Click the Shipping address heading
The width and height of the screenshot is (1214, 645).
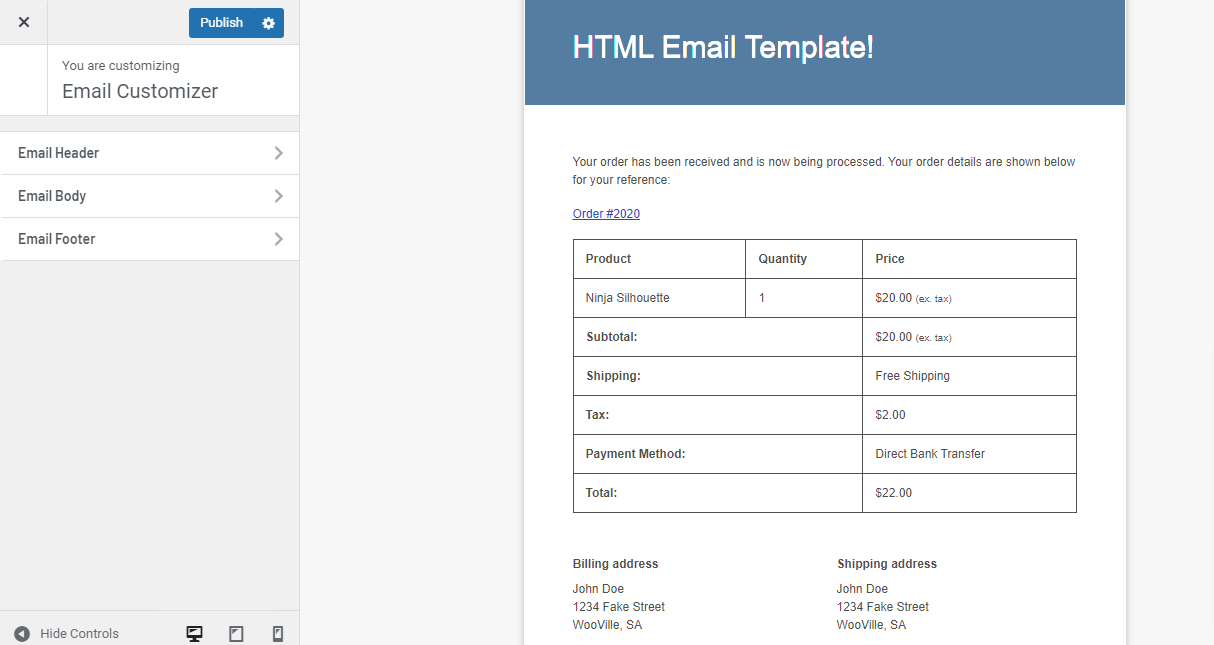coord(887,564)
